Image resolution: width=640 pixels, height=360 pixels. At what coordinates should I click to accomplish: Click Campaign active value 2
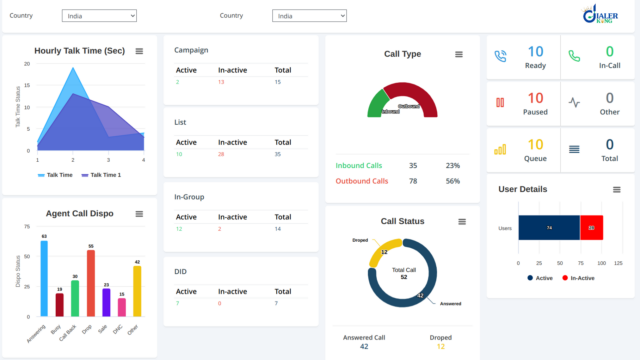point(178,82)
